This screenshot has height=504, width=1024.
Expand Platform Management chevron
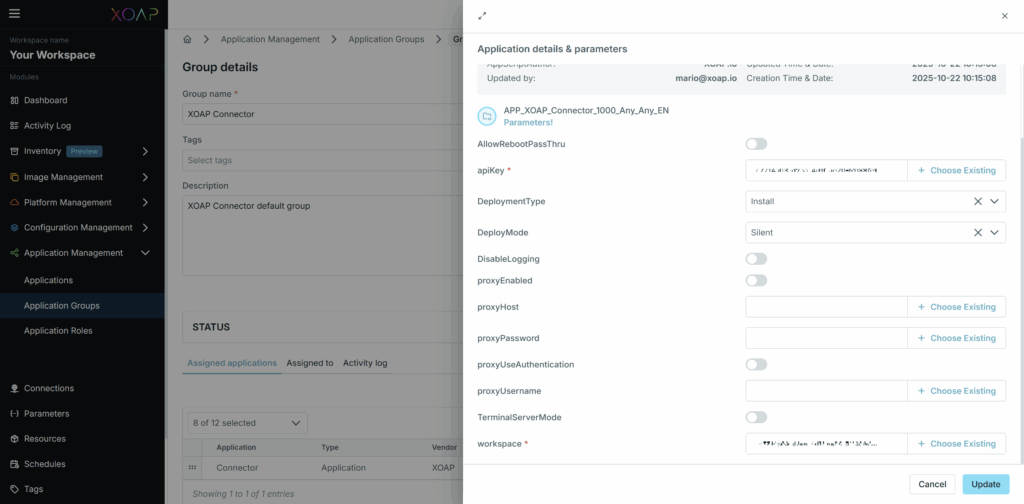click(145, 202)
